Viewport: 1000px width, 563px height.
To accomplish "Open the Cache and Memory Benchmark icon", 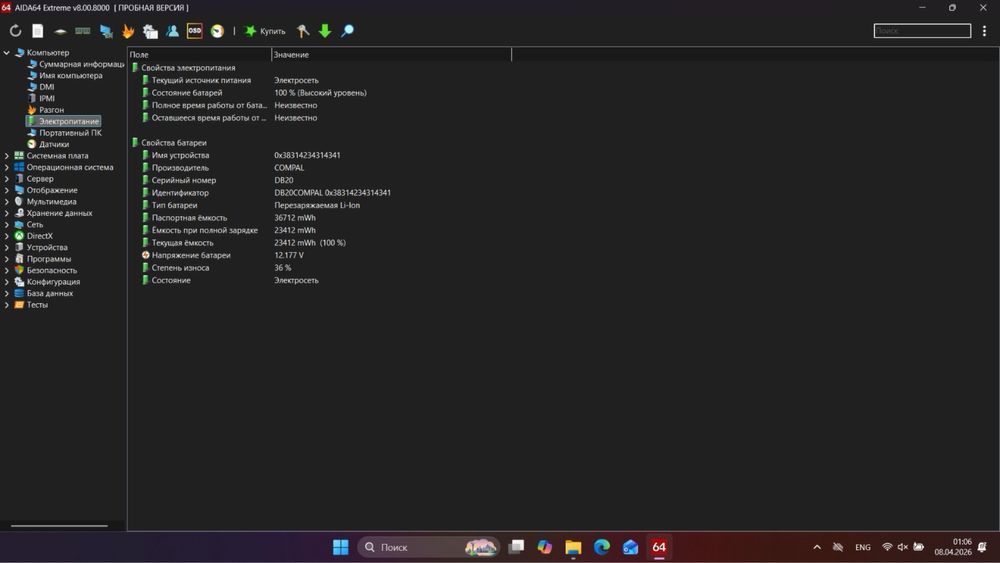I will (83, 31).
